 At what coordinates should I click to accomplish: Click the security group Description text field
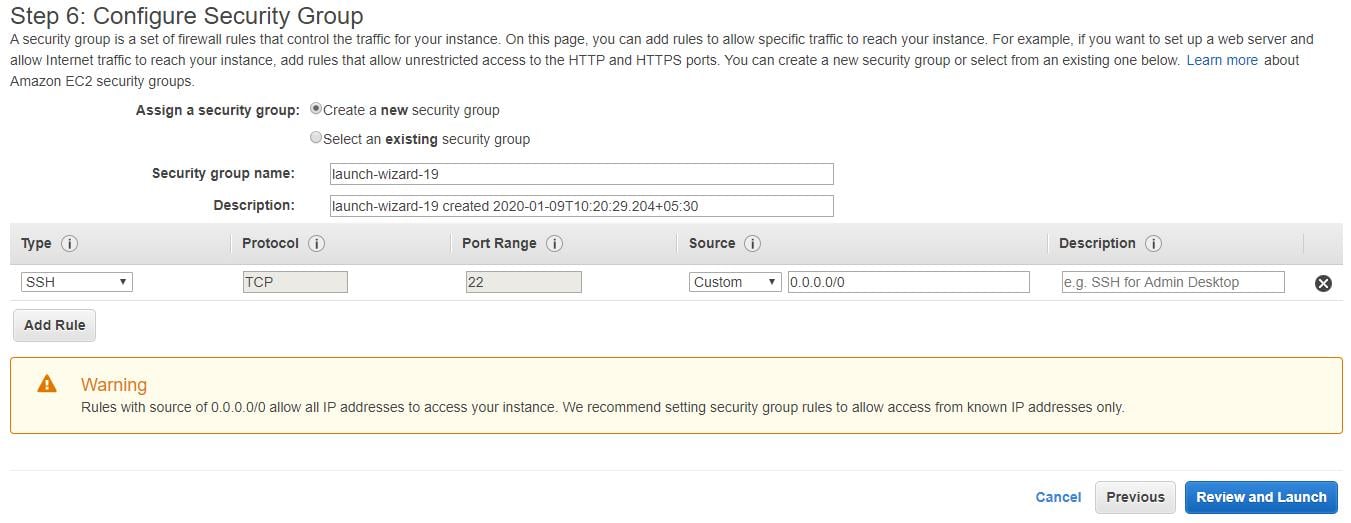(x=581, y=206)
